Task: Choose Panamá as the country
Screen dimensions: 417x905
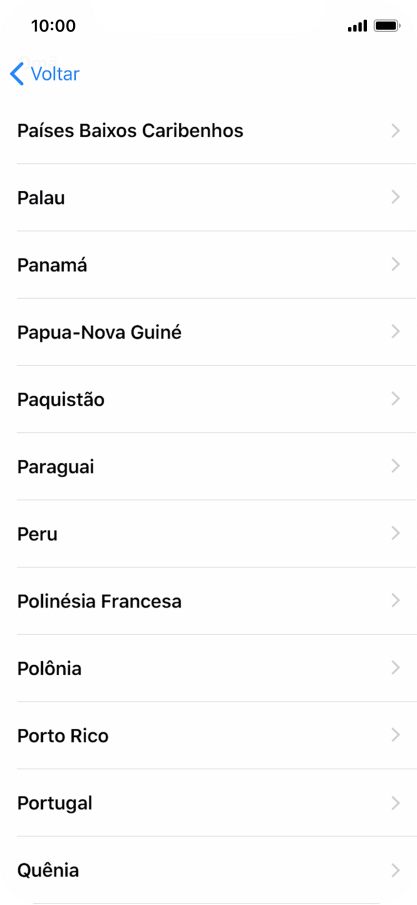Action: point(208,265)
